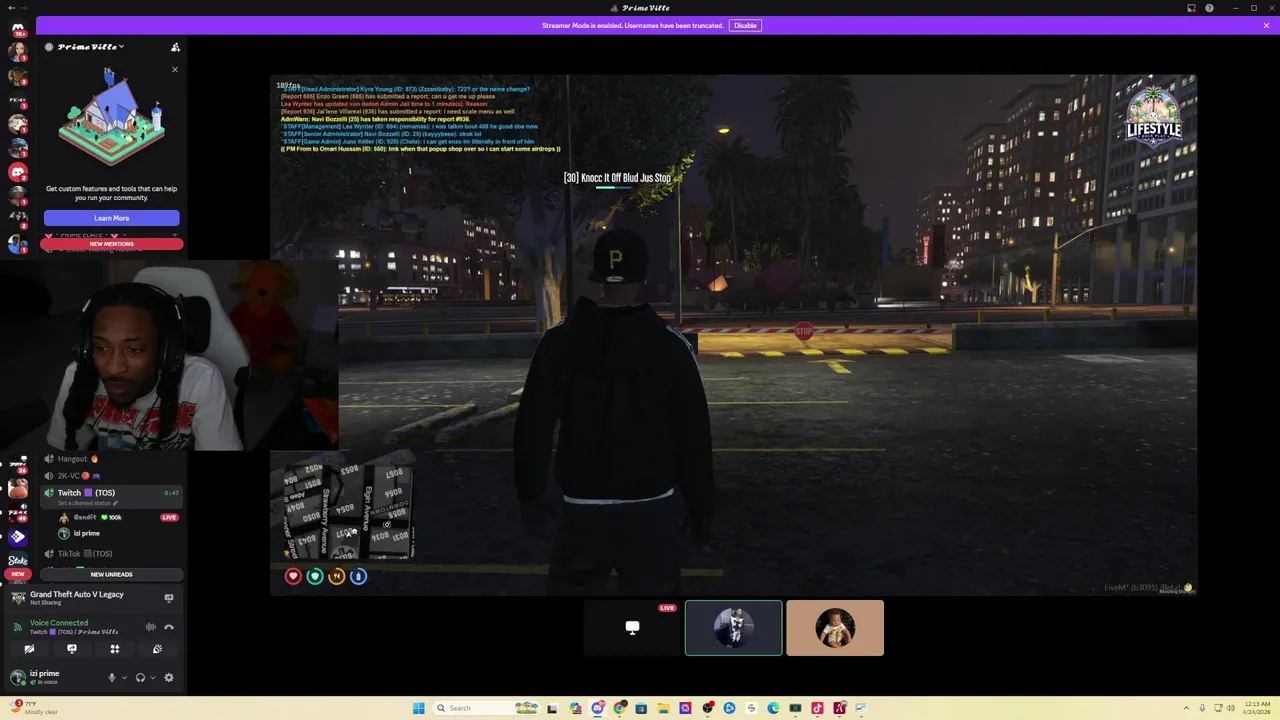Open the soundboard icon
The height and width of the screenshot is (720, 1280).
[x=157, y=649]
